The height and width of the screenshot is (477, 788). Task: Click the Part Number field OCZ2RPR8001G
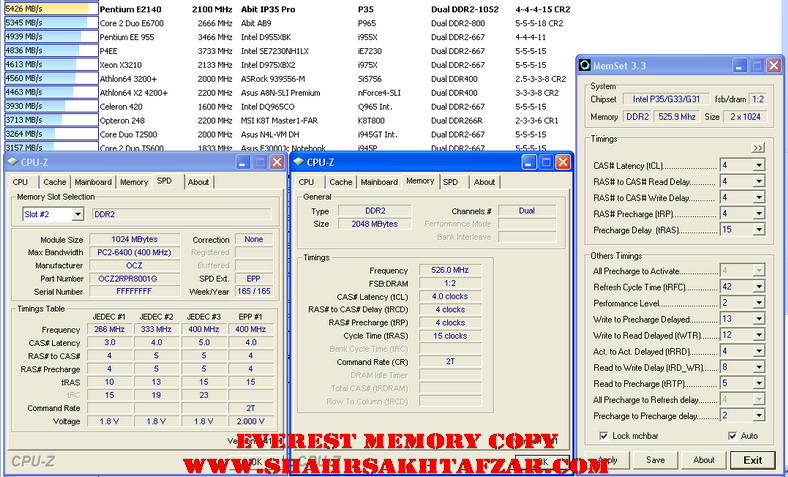(x=134, y=278)
